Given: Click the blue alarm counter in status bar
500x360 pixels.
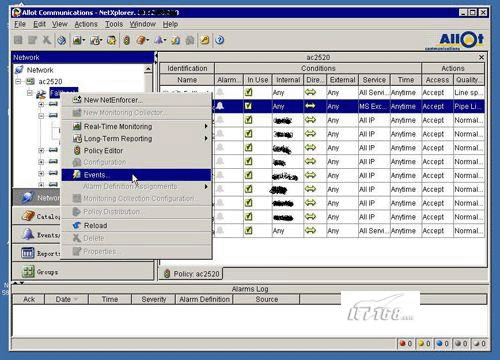Looking at the screenshot, I should tap(442, 344).
